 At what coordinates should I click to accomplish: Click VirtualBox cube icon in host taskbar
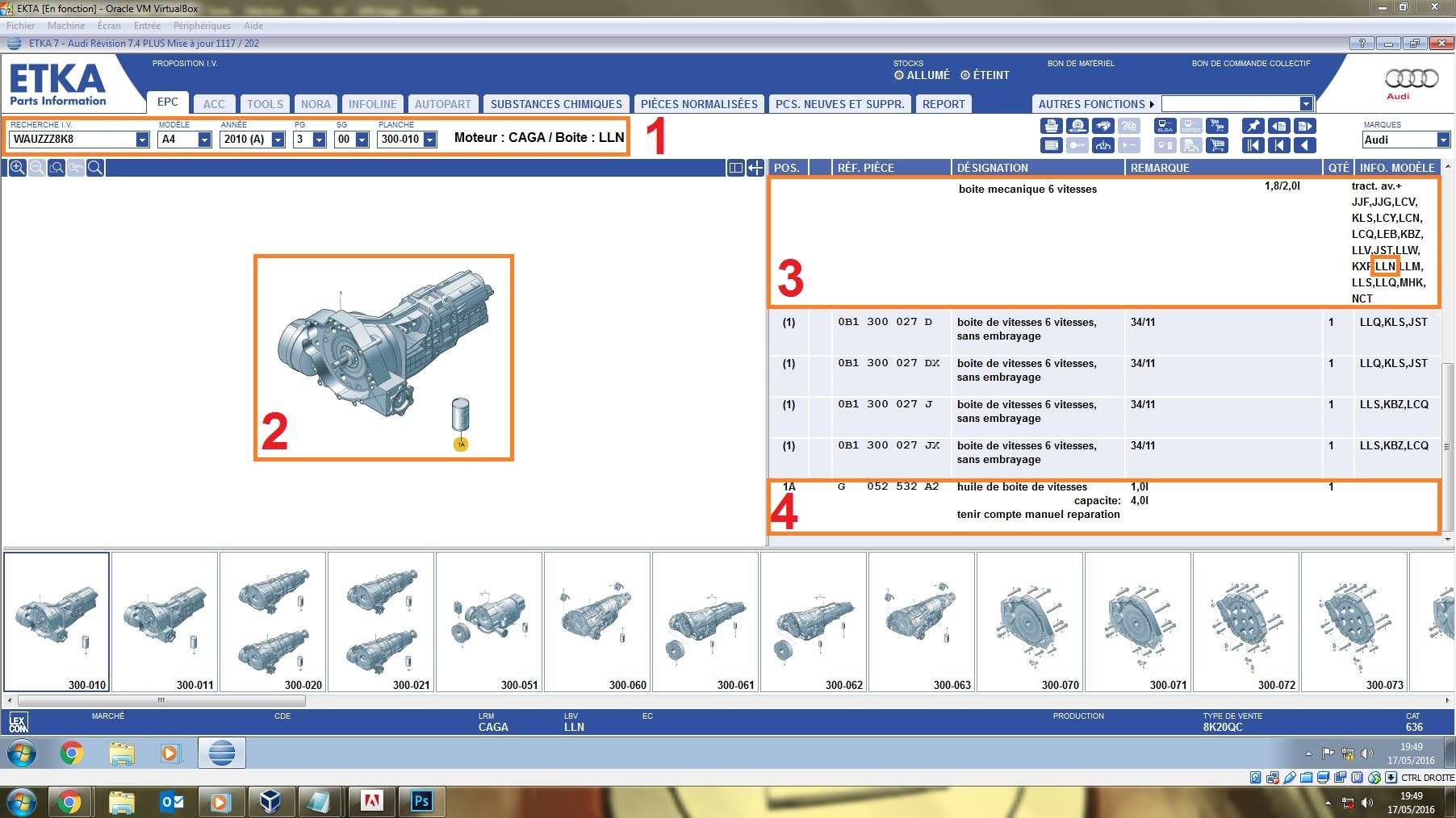point(270,802)
